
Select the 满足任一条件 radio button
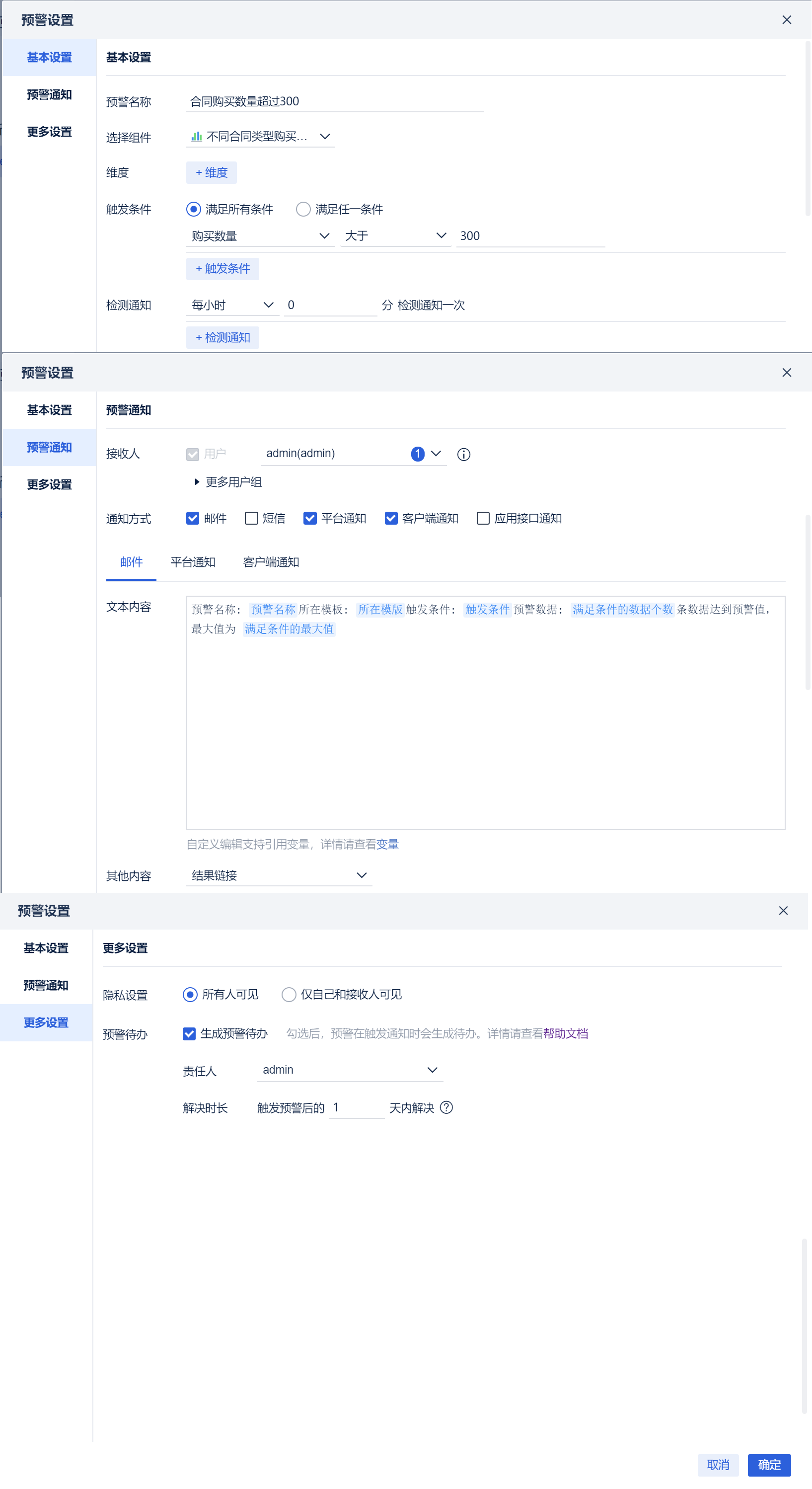click(303, 209)
